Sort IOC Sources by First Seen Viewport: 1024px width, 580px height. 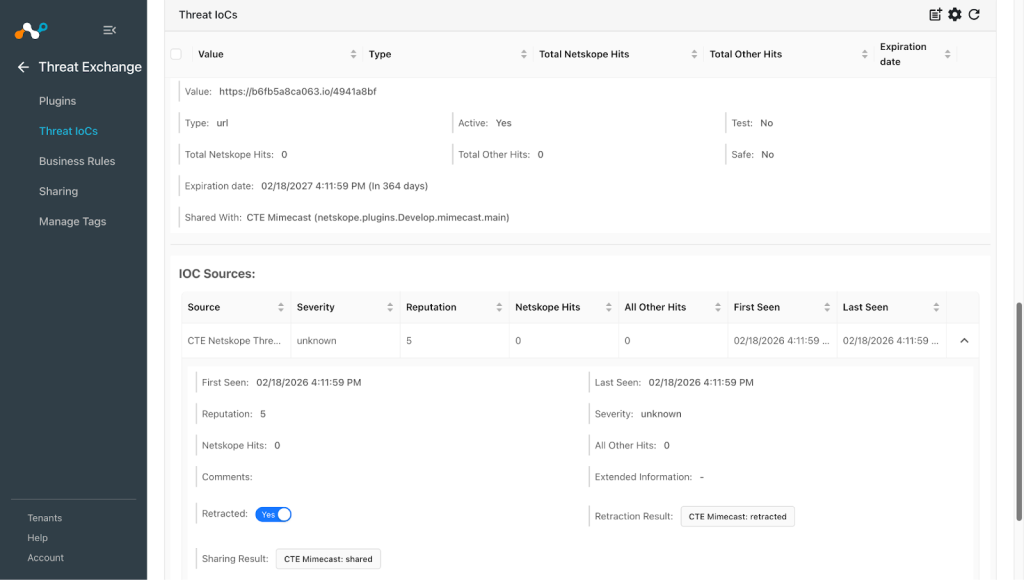827,307
